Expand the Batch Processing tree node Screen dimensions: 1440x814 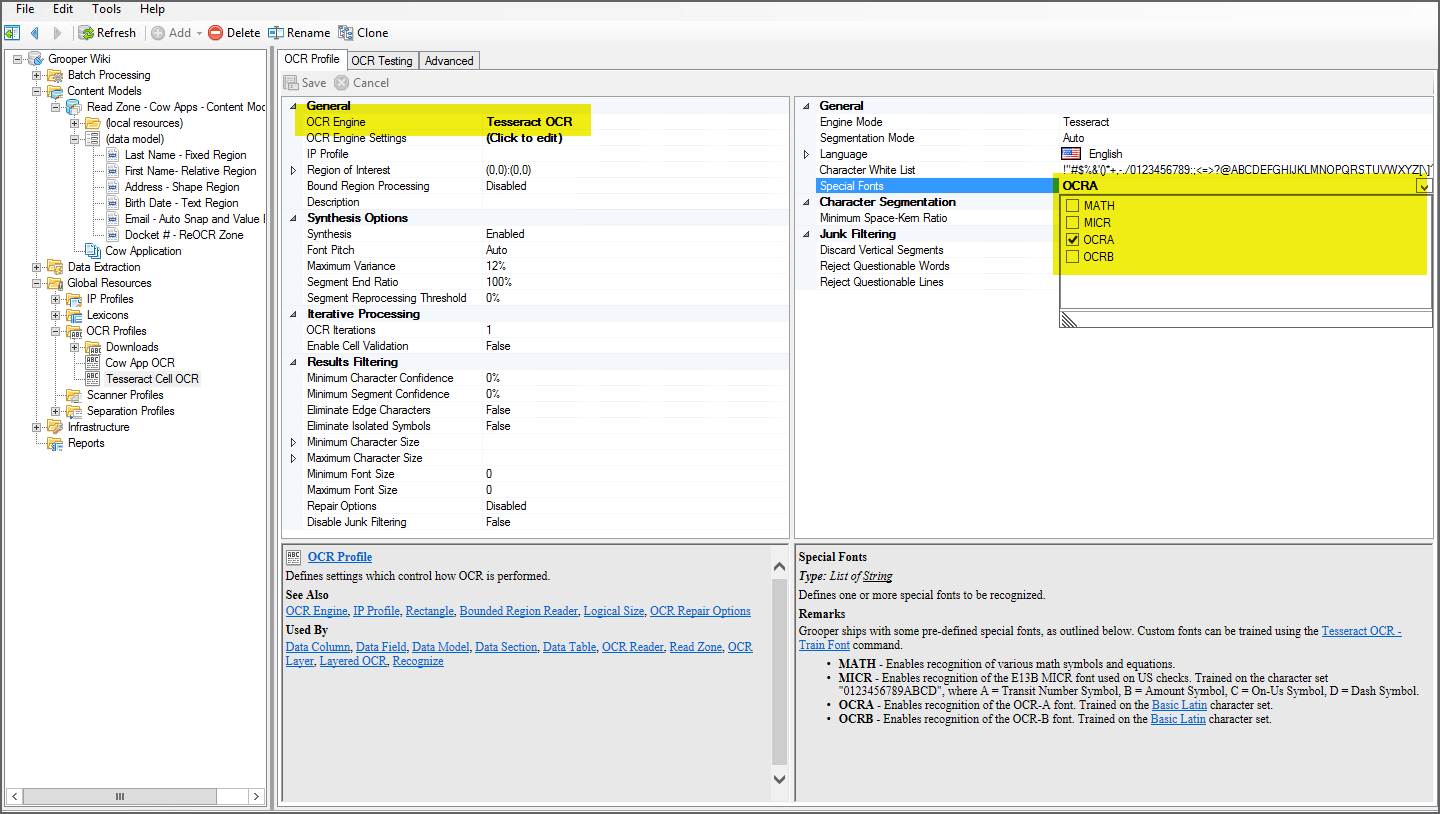coord(37,75)
